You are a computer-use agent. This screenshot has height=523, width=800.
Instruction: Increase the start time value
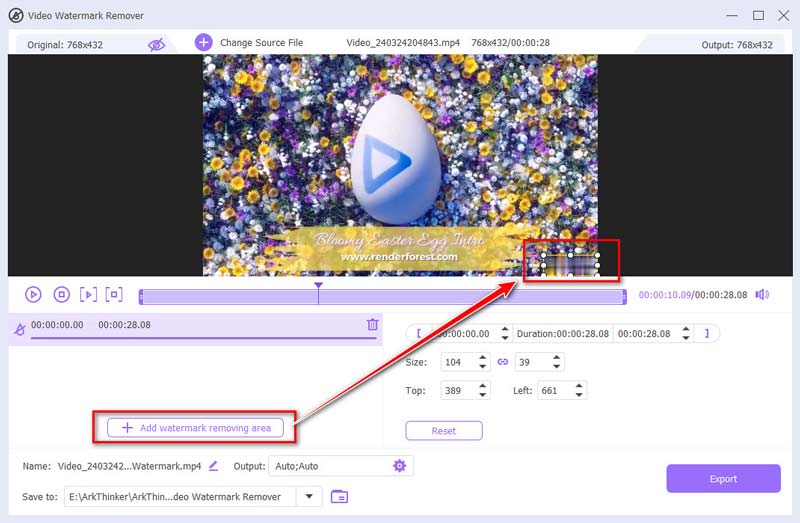point(505,329)
